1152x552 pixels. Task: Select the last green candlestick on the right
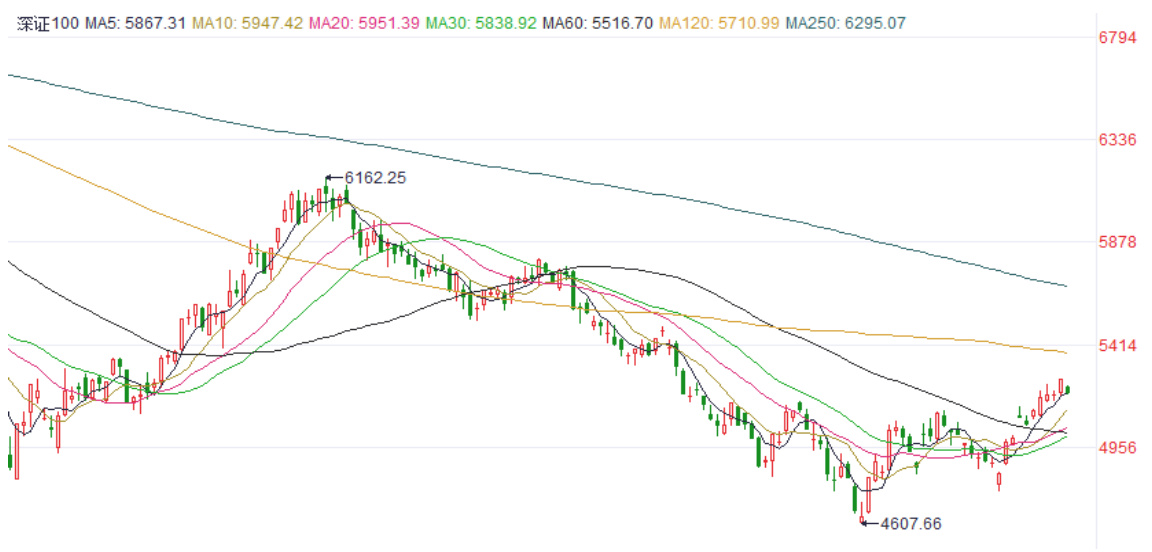coord(1068,389)
